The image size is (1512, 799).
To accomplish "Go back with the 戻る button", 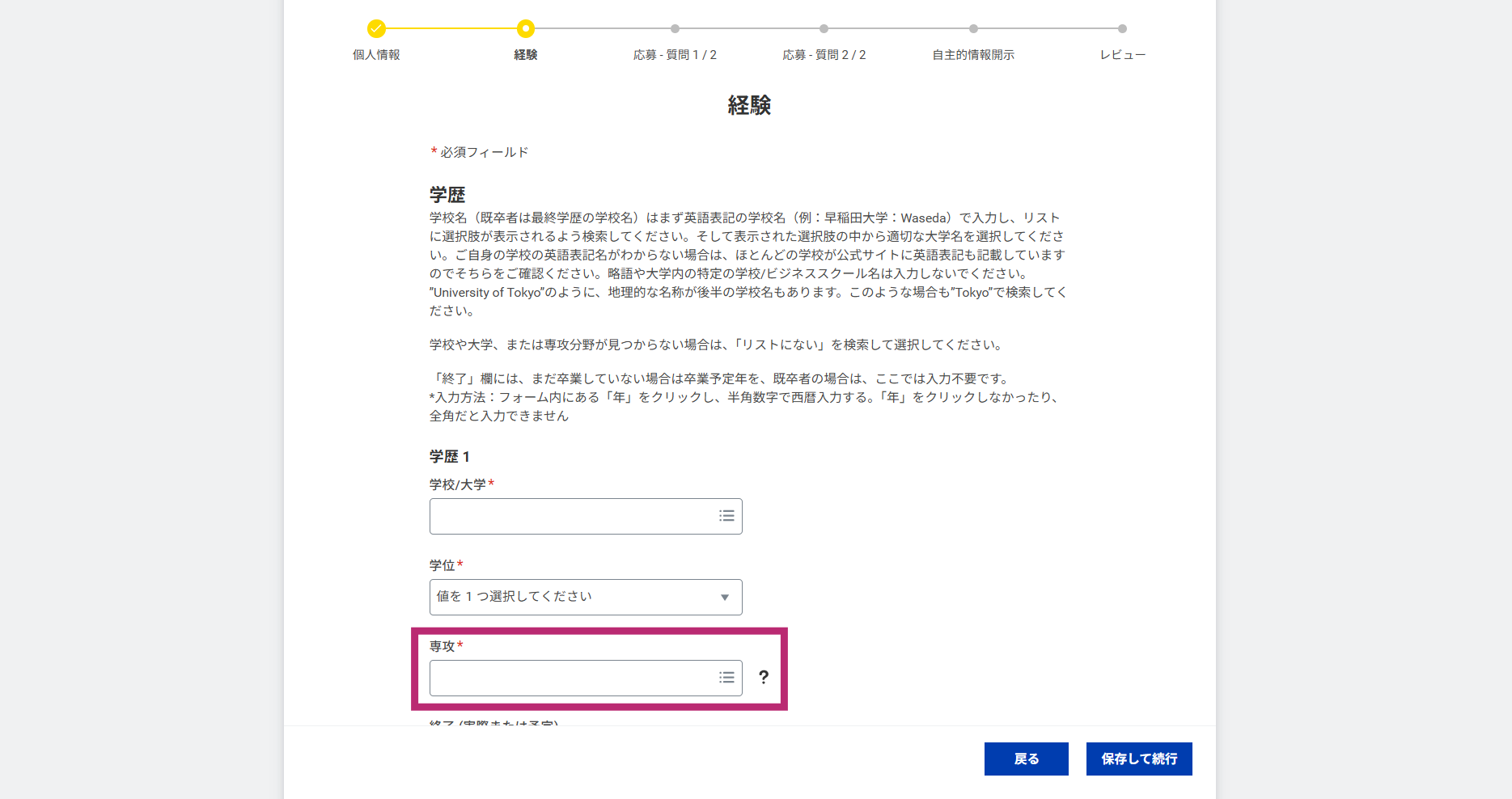I will pos(1027,759).
